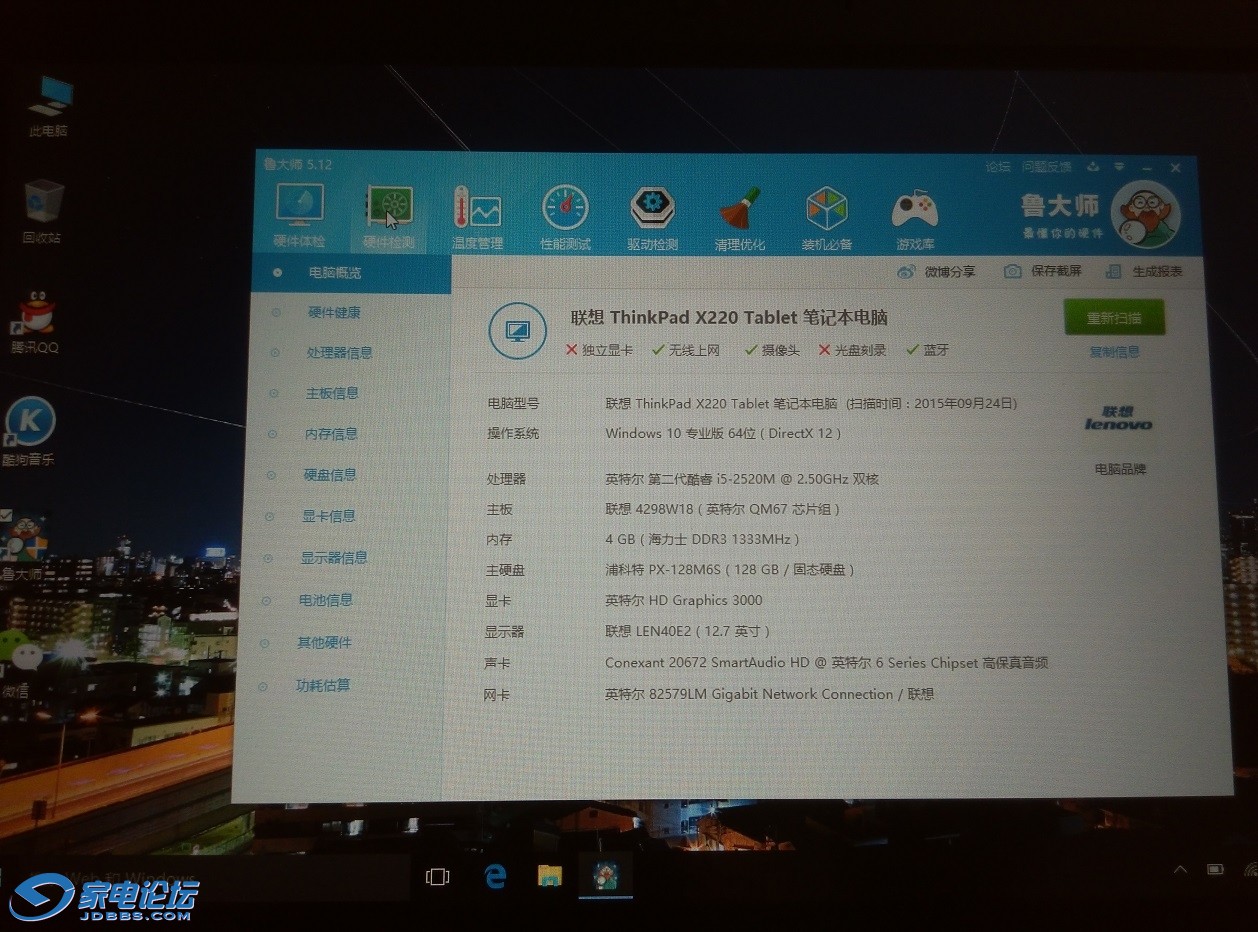Click the 无线上网 status item

point(686,350)
